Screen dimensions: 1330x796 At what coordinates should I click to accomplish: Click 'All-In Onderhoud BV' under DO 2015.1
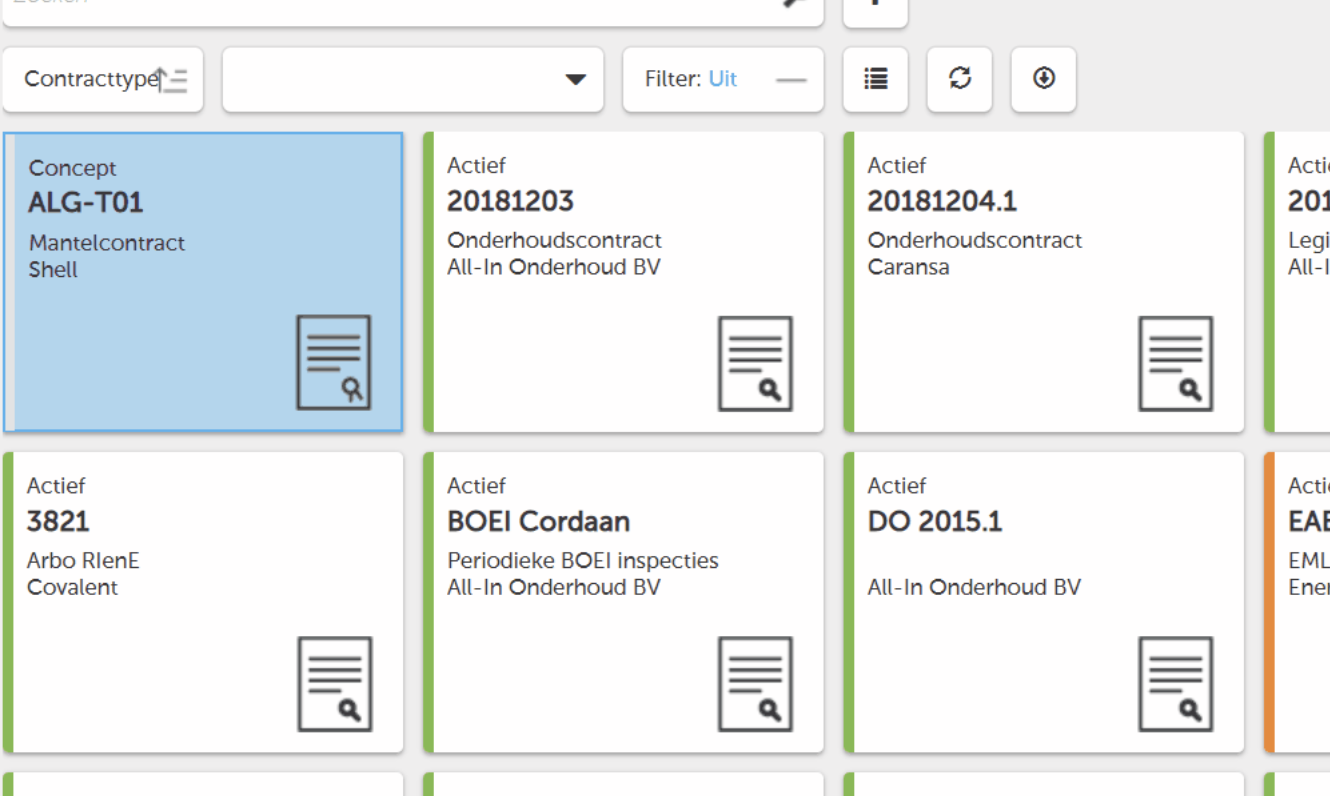pos(974,587)
